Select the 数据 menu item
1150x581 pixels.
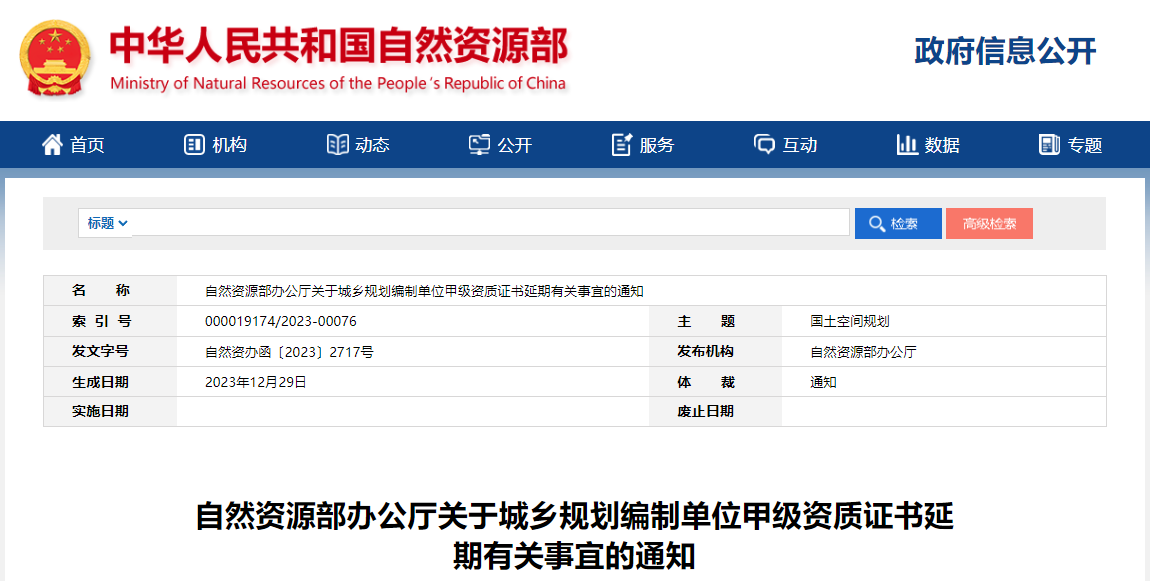coord(942,145)
